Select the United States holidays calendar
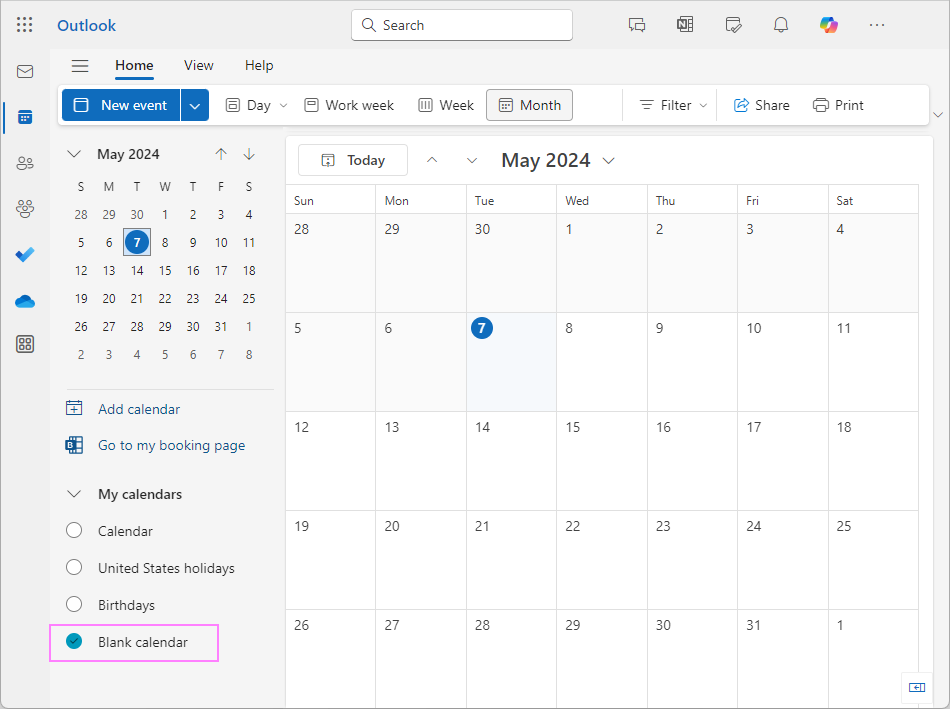Screen dimensions: 950x709 tap(73, 567)
